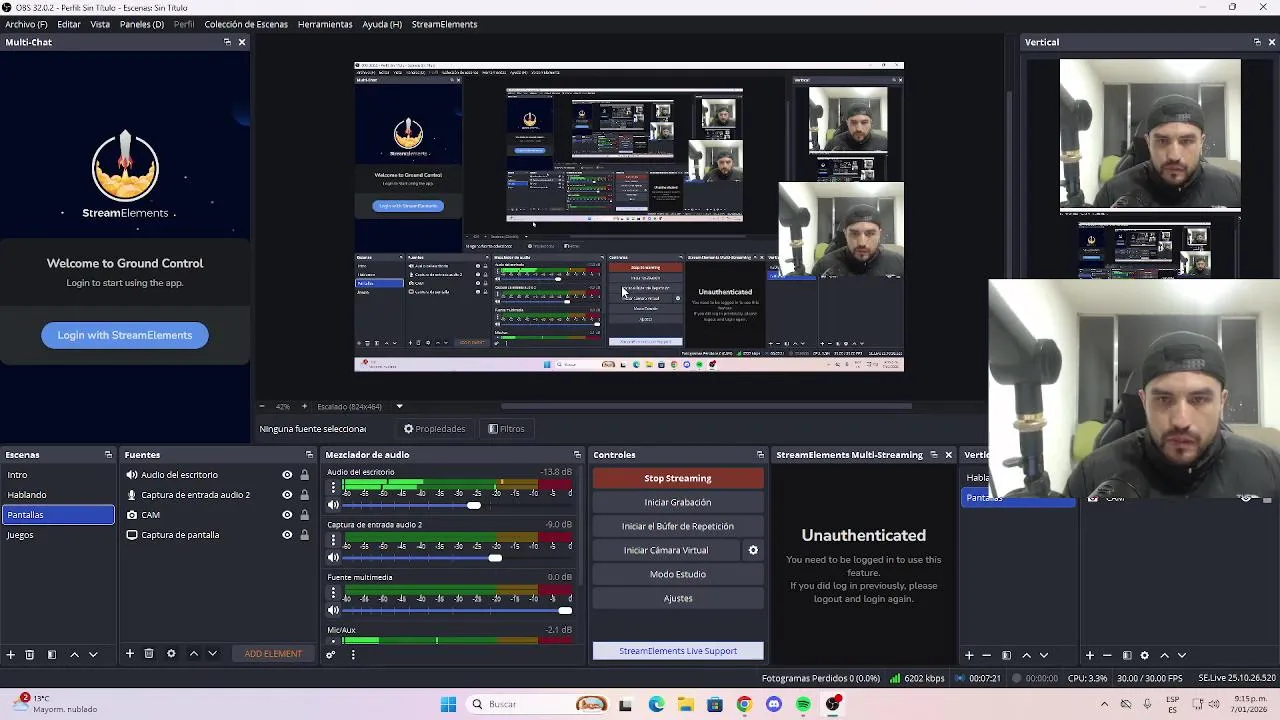Open options dots for Fuente multimedia channel
Image resolution: width=1280 pixels, height=720 pixels.
[334, 593]
